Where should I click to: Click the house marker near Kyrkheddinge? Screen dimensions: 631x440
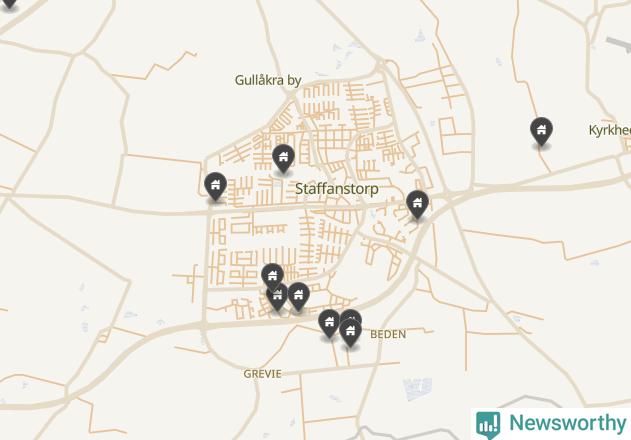[x=541, y=131]
